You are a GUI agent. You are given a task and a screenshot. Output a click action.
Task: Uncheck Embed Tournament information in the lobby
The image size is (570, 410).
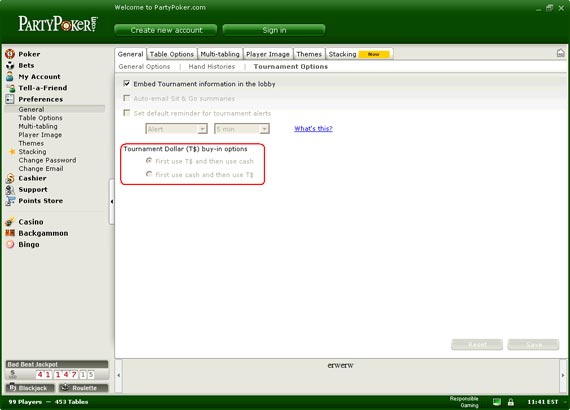point(127,84)
